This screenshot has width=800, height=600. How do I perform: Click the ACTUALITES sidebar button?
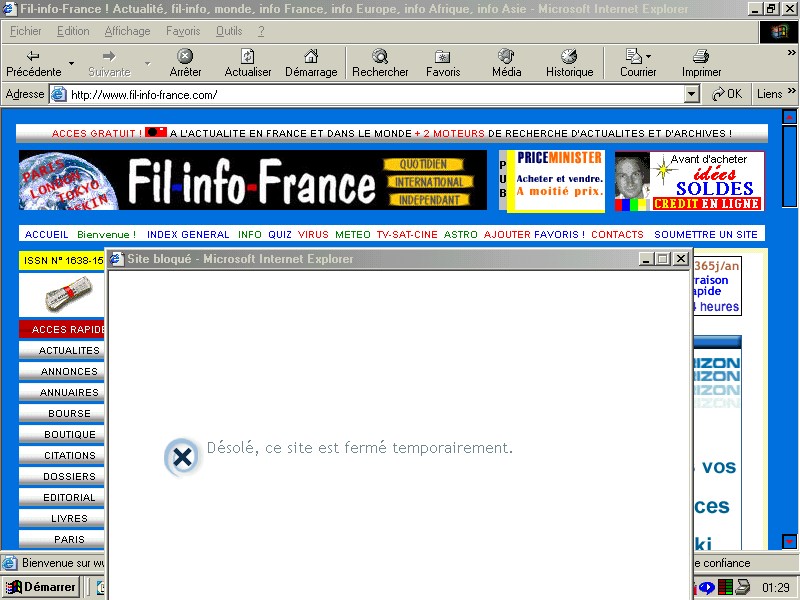[62, 351]
